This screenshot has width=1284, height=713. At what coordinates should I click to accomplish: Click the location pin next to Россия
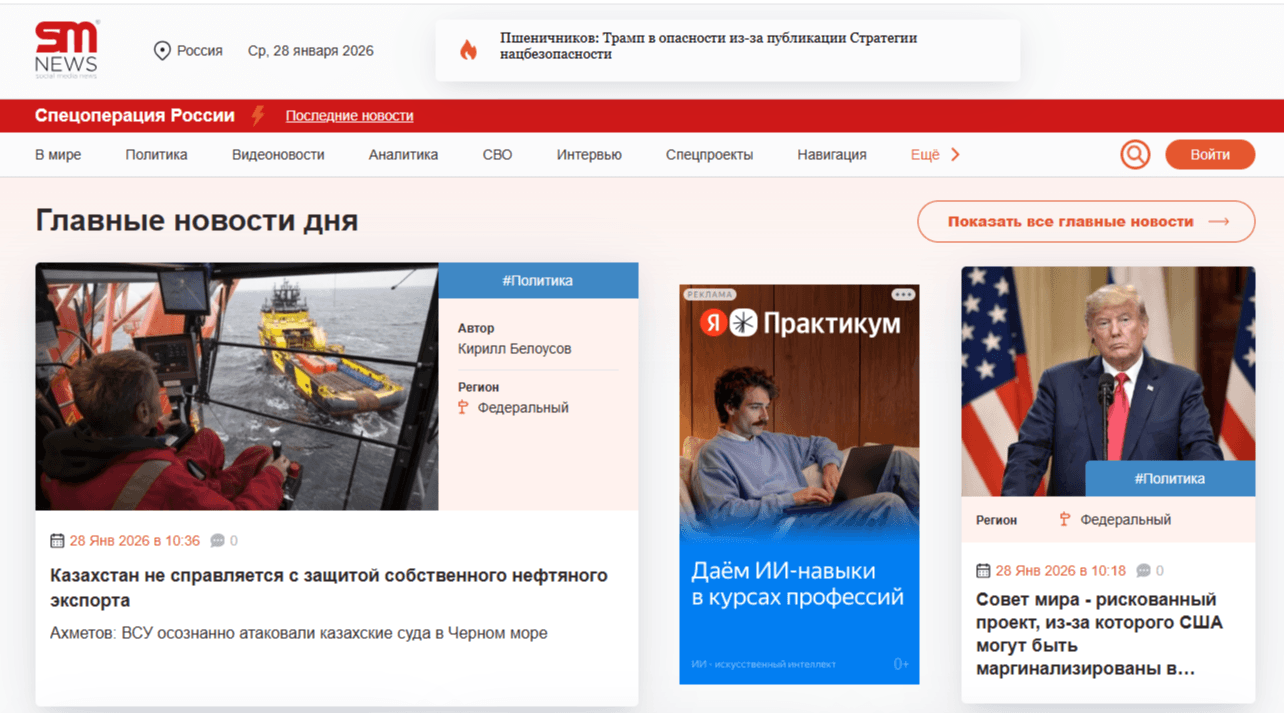coord(160,49)
